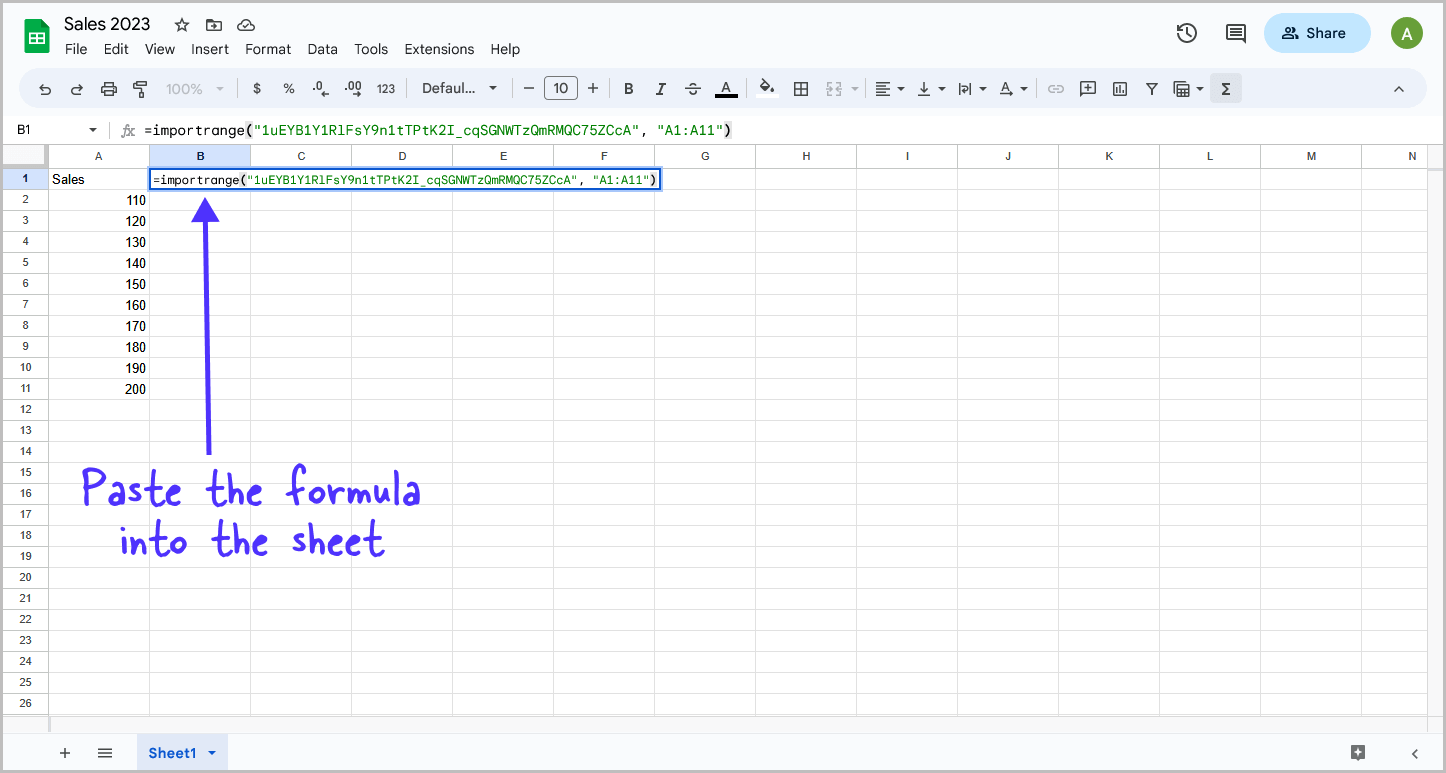Select the Paint format tool

coord(140,89)
